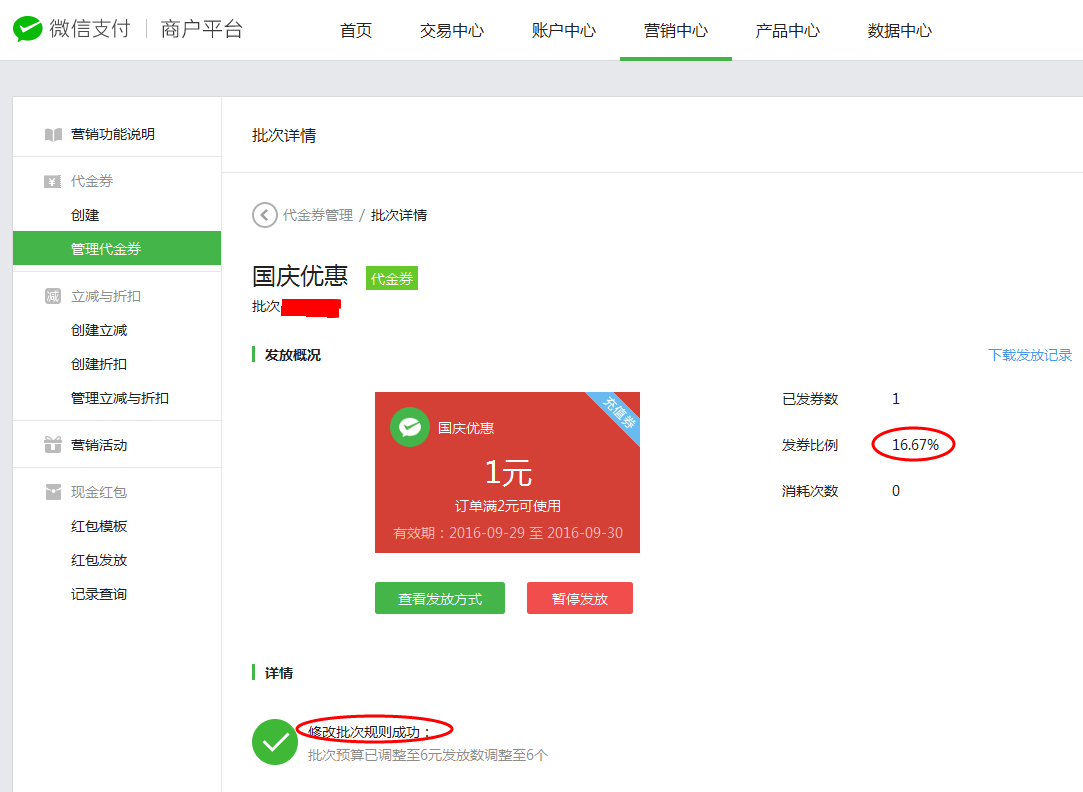This screenshot has height=792, width=1083.
Task: Open 记录查询 in sidebar
Action: tap(99, 594)
